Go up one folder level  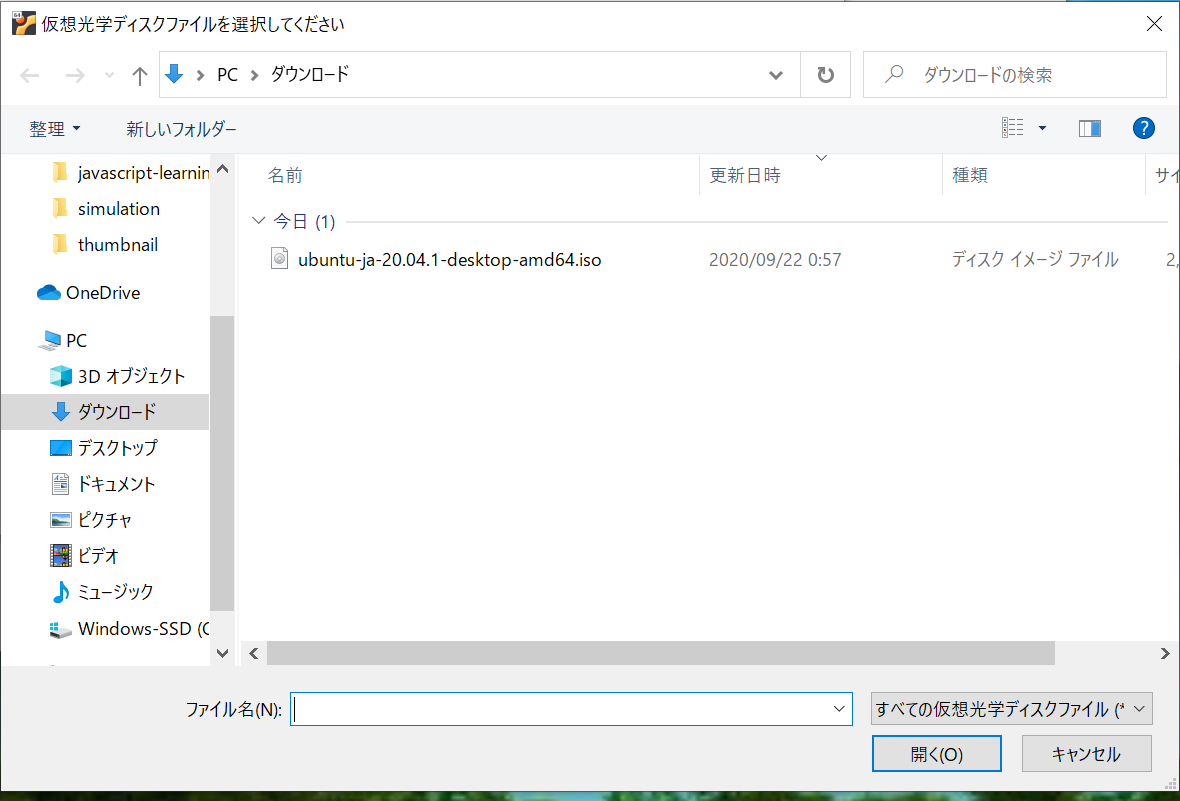(139, 75)
